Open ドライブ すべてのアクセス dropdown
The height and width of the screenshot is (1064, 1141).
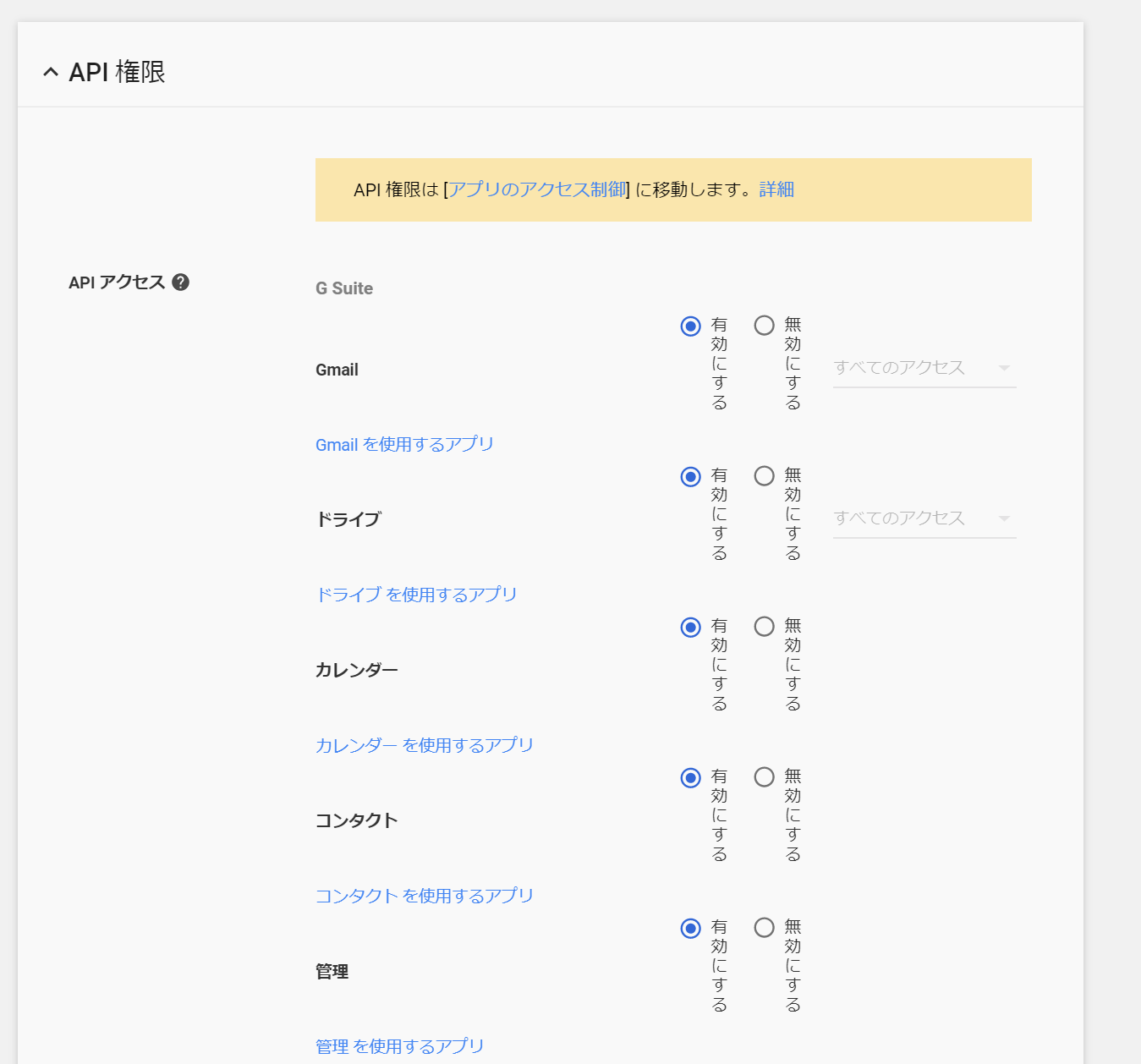[x=924, y=518]
